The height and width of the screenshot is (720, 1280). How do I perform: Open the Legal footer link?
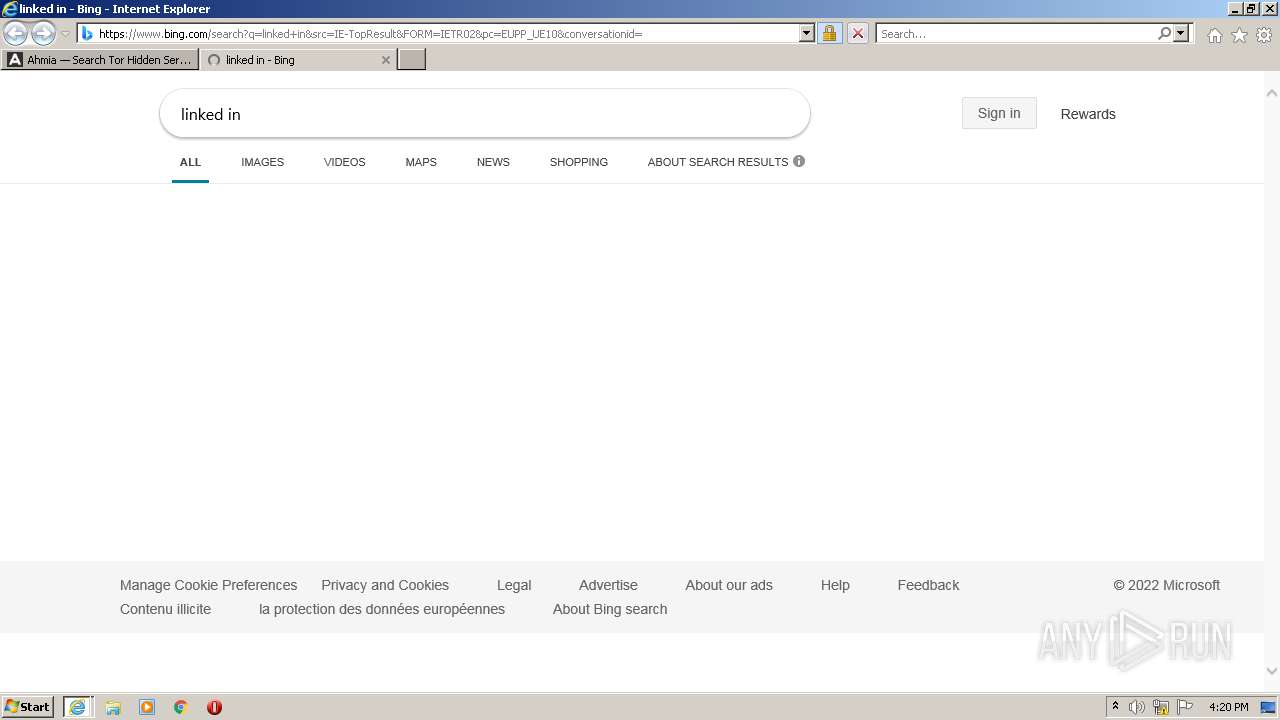point(514,585)
